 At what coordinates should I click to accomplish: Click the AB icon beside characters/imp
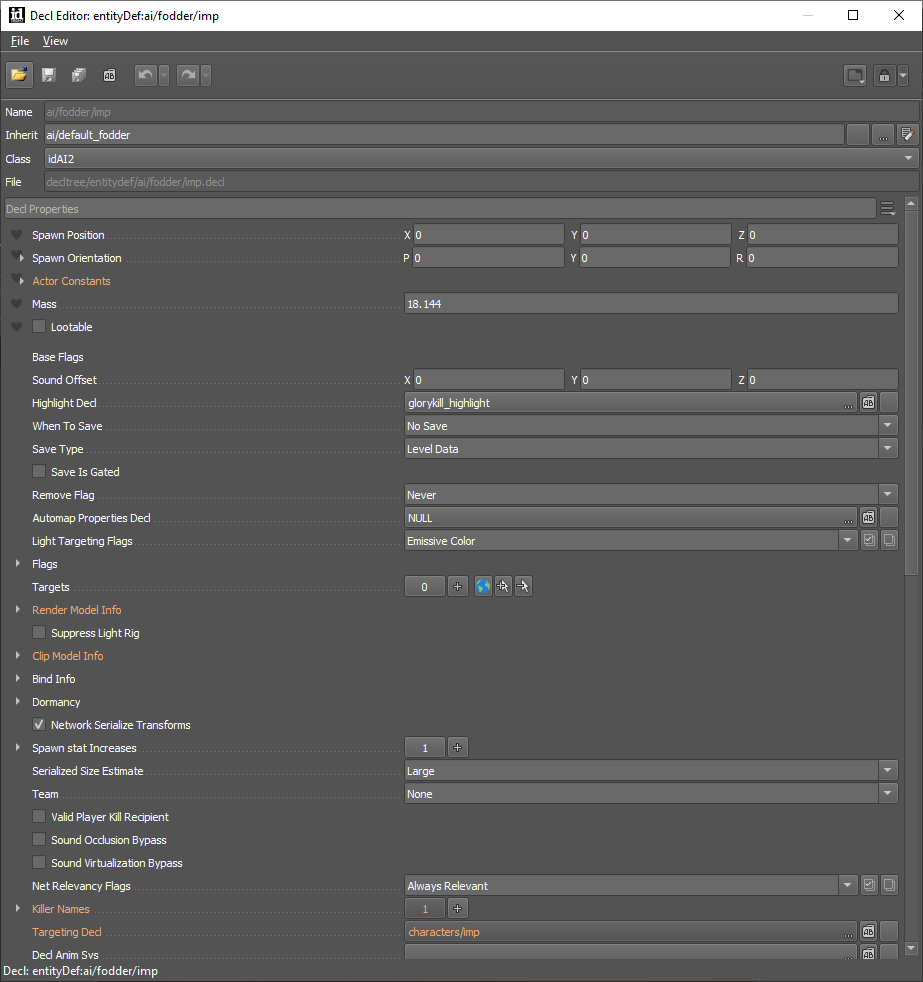[x=869, y=932]
